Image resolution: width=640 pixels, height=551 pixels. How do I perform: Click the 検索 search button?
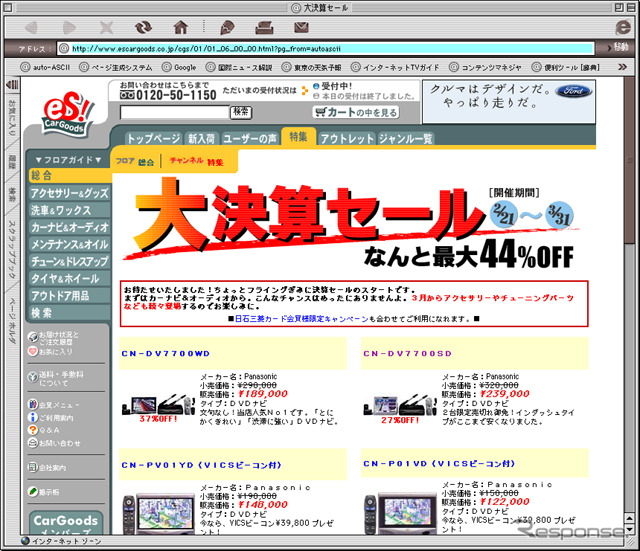click(241, 112)
